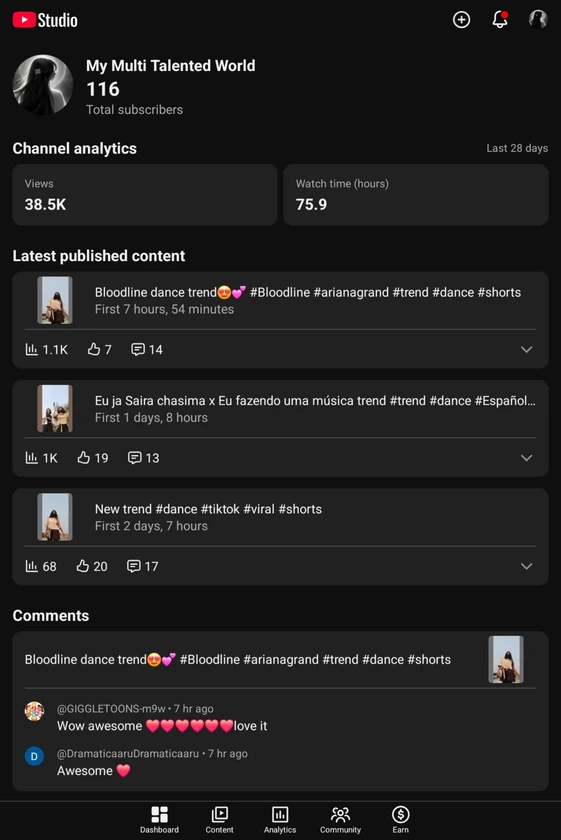Click the 14 comments icon on Bloodline video

click(138, 349)
